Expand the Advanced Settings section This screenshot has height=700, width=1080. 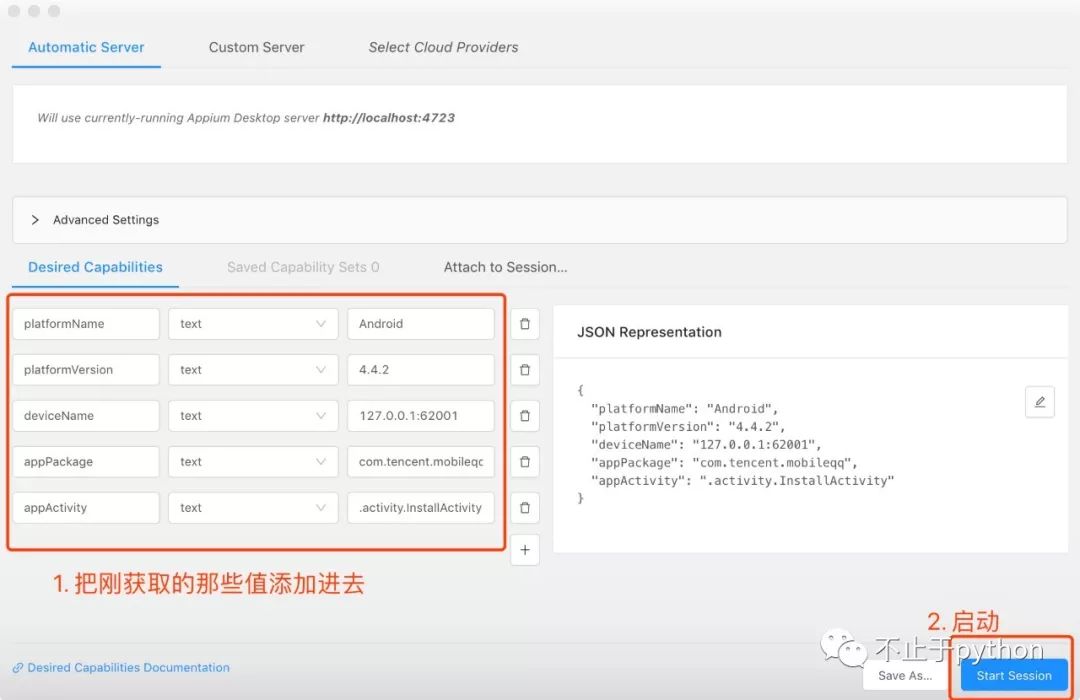coord(36,220)
